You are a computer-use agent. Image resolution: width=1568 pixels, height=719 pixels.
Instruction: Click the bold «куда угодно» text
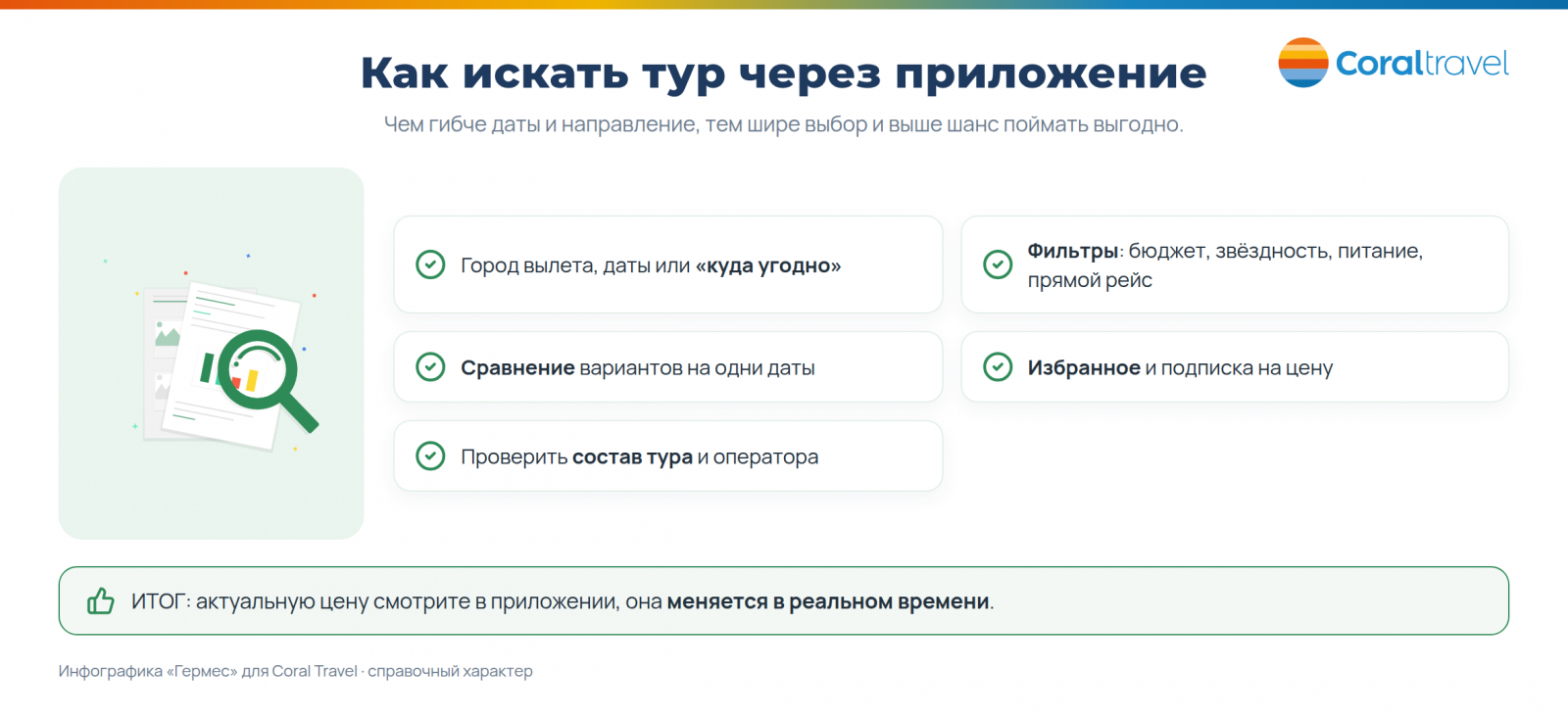pyautogui.click(x=768, y=265)
